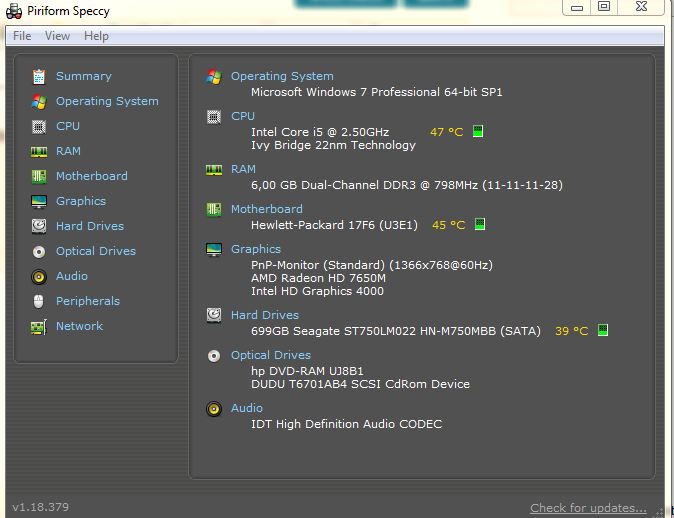Click the text hp DVD-RAM UJ8B1

click(x=307, y=371)
